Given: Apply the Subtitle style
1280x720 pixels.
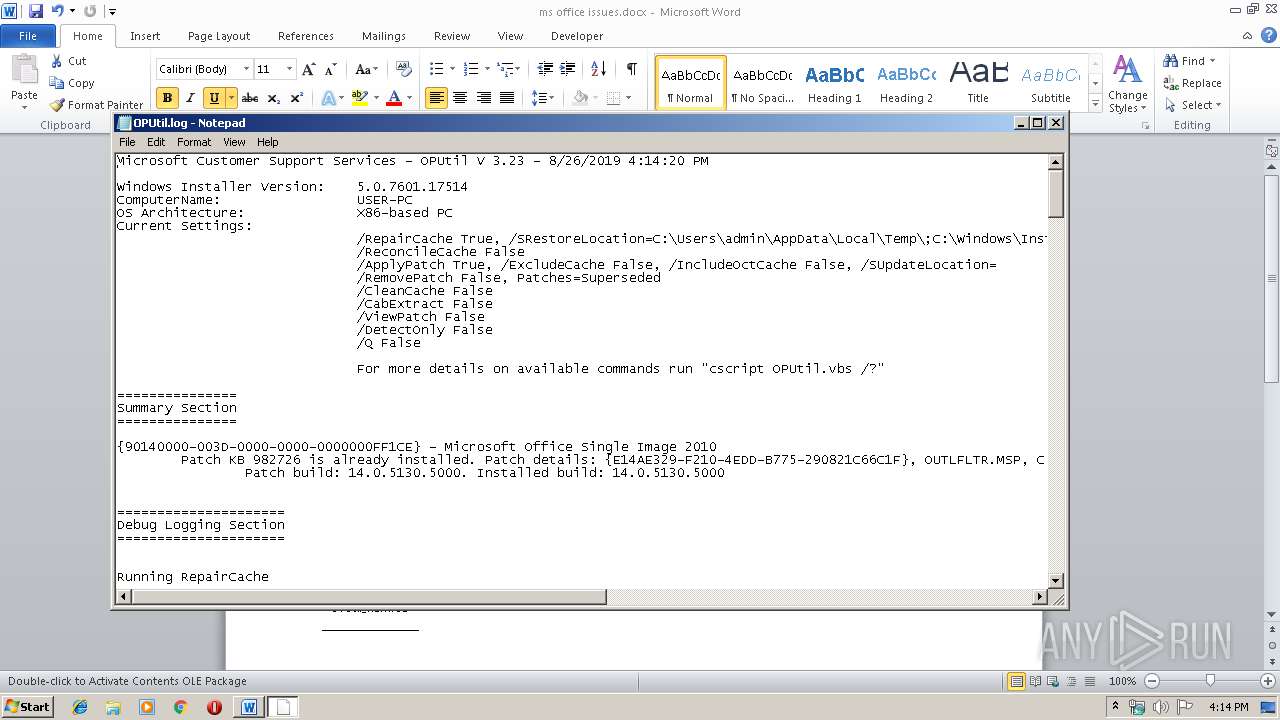Looking at the screenshot, I should point(1050,83).
